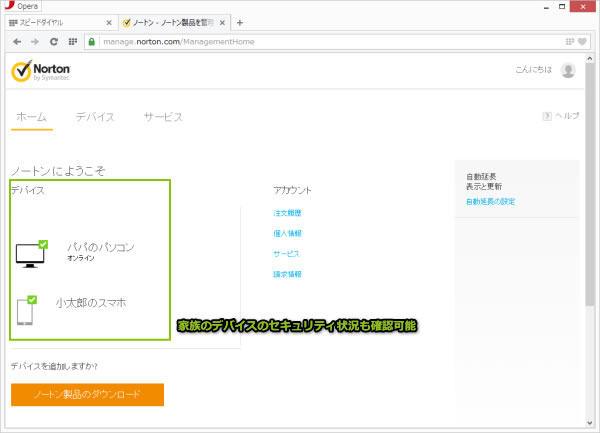Select the サービス navigation tab
Image resolution: width=600 pixels, height=433 pixels.
click(x=163, y=117)
